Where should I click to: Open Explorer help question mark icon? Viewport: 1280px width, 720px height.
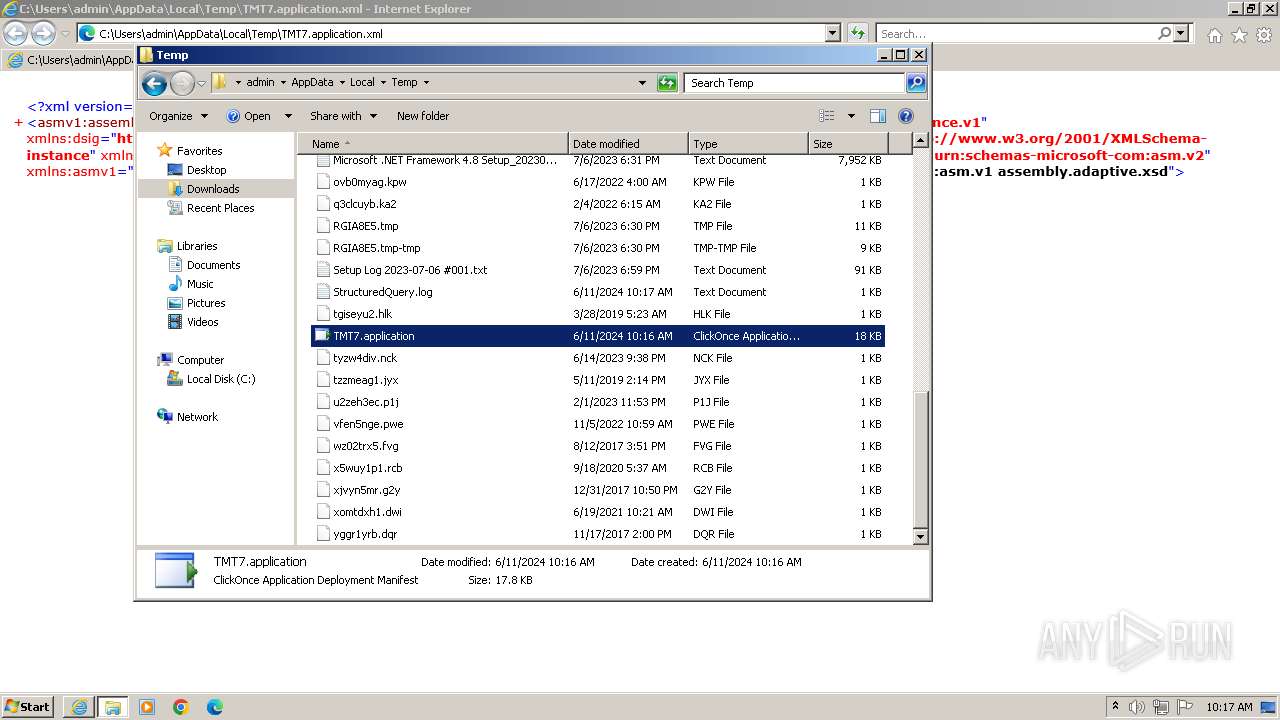tap(906, 116)
